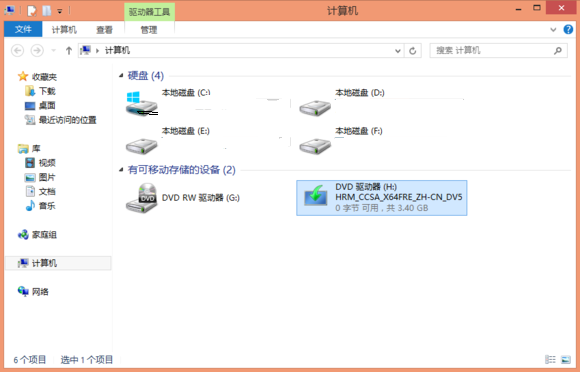Select the DVD 驱动器 (H:) setup icon
Screen dimensions: 580x372
tap(316, 196)
